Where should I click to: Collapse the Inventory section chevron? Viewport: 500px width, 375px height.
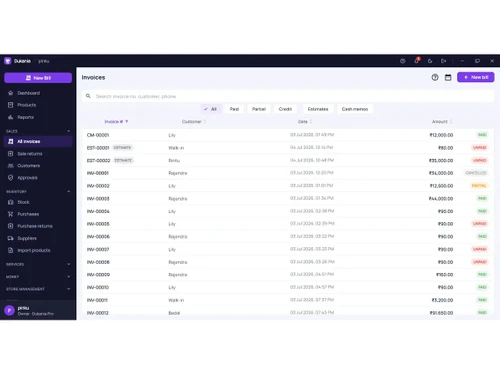69,191
